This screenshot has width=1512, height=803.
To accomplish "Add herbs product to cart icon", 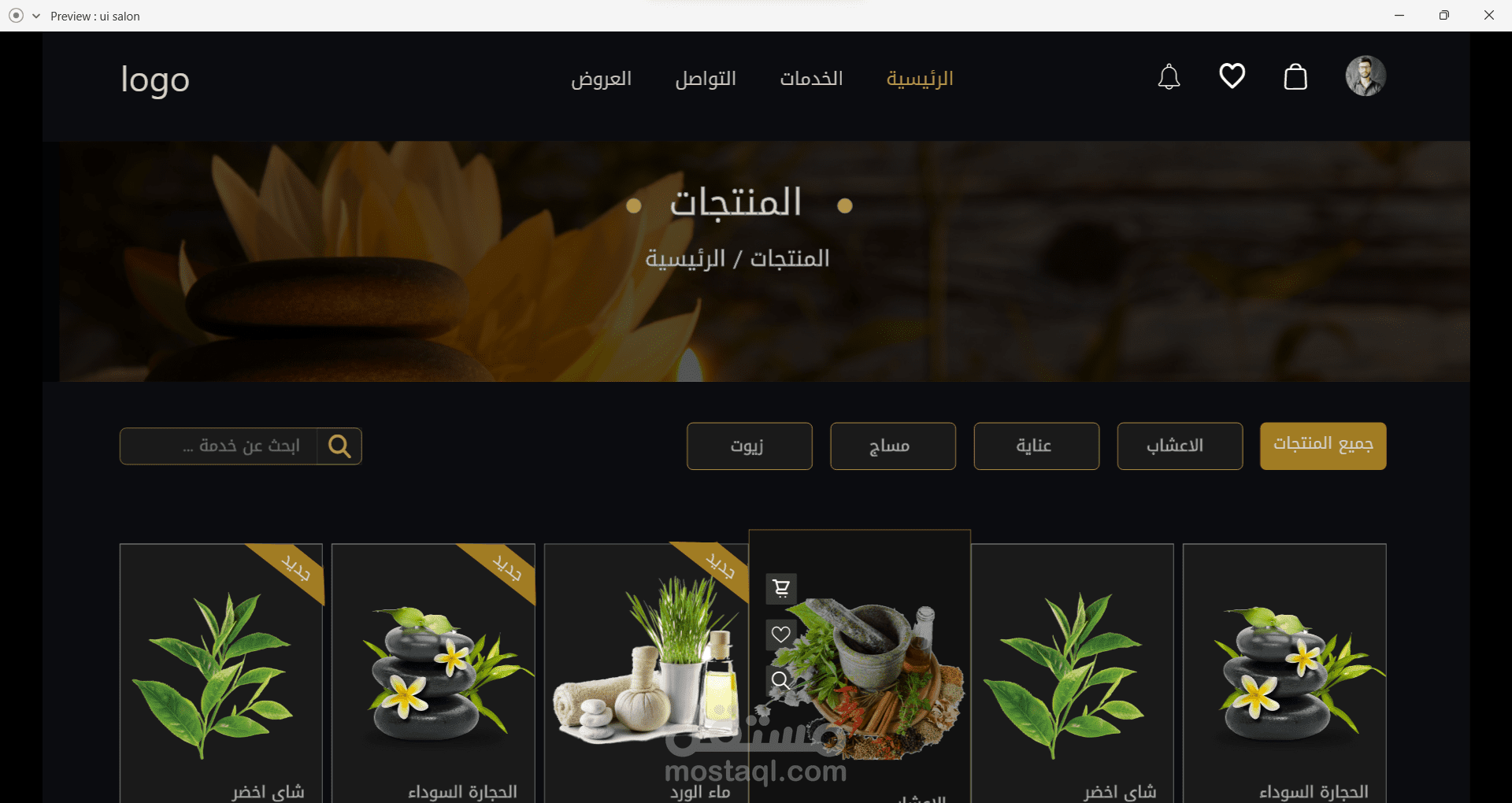I will [781, 588].
